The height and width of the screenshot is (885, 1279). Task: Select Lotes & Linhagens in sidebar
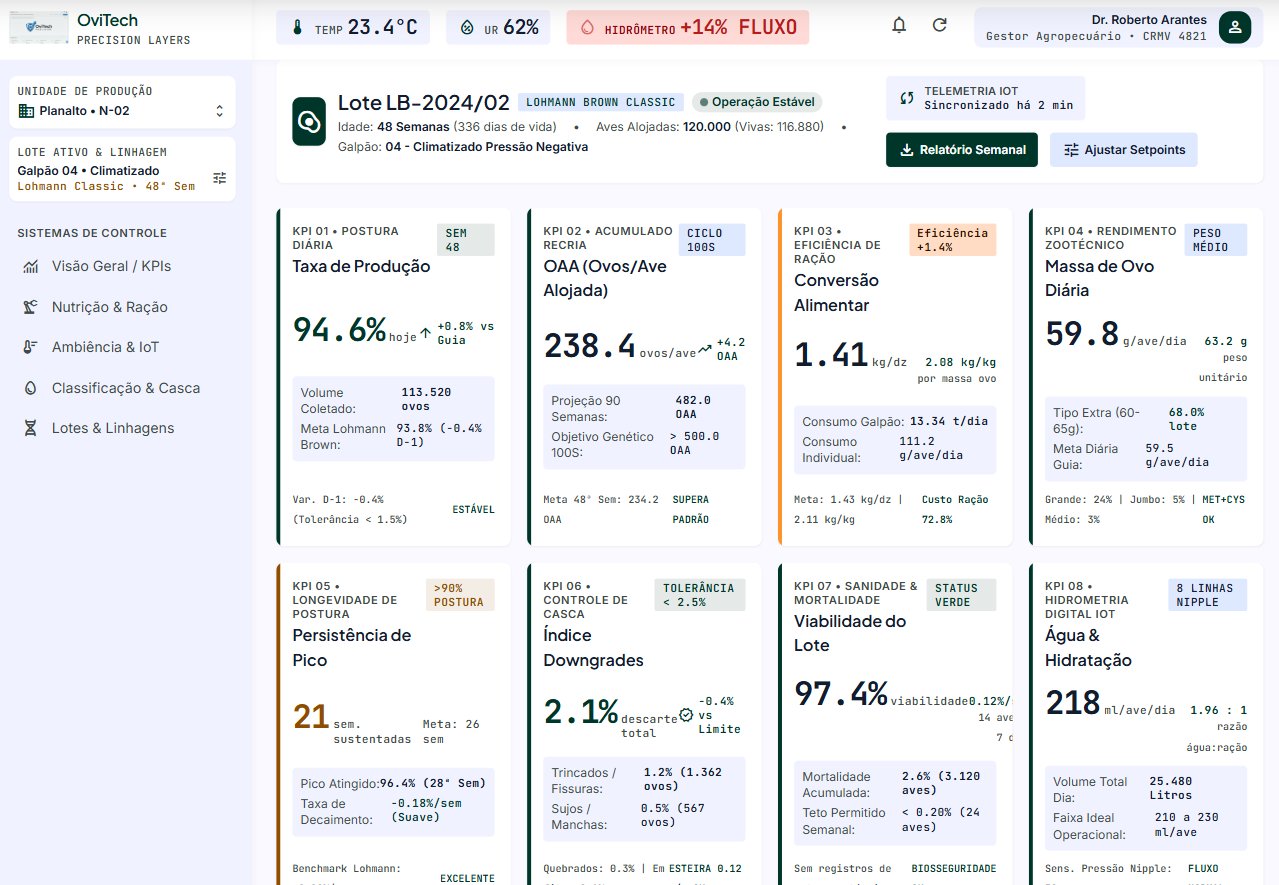pos(125,428)
